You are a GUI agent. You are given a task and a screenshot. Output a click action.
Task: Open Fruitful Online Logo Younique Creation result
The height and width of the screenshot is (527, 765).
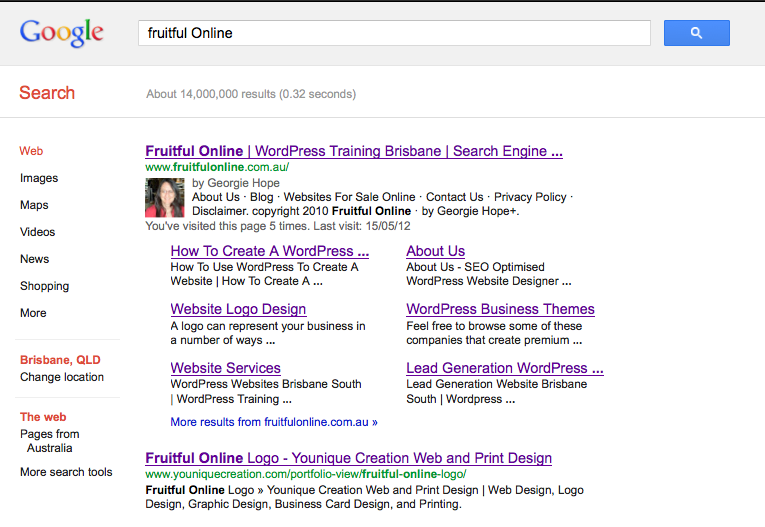[x=348, y=458]
